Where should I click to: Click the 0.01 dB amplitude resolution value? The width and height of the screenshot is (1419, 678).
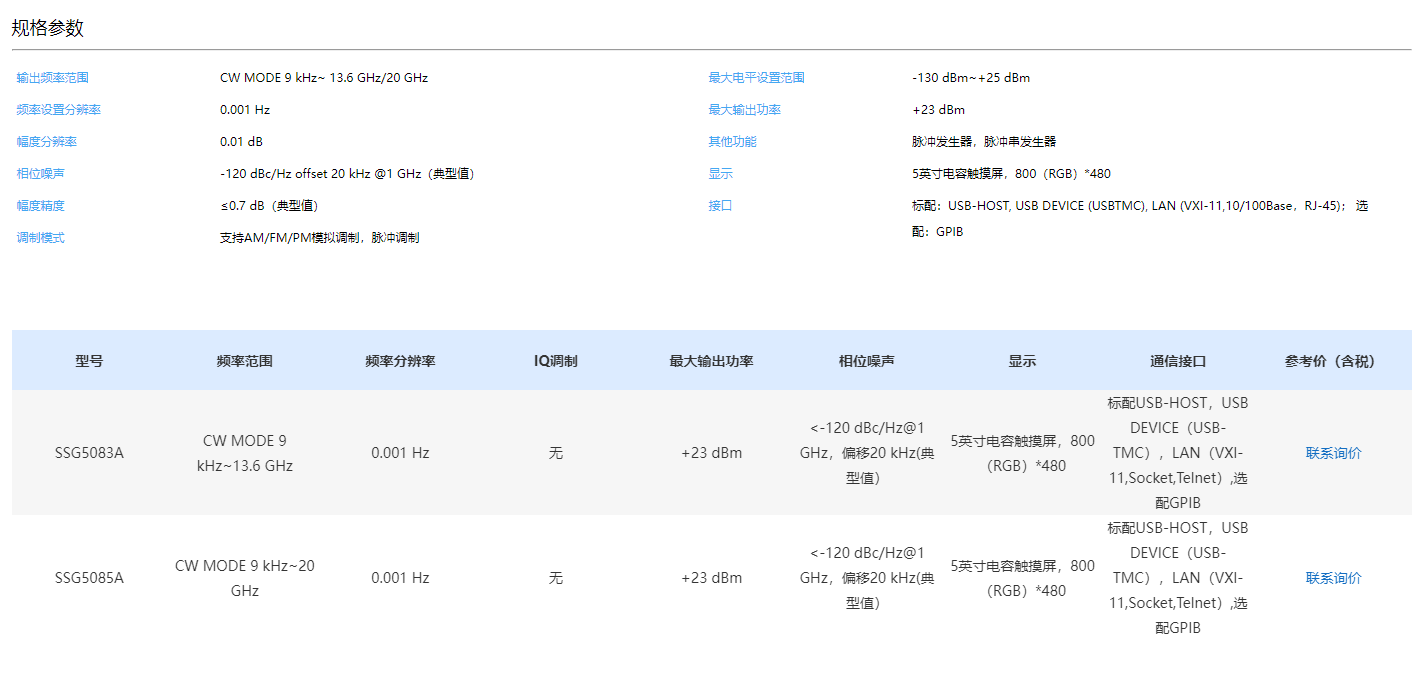click(x=241, y=142)
